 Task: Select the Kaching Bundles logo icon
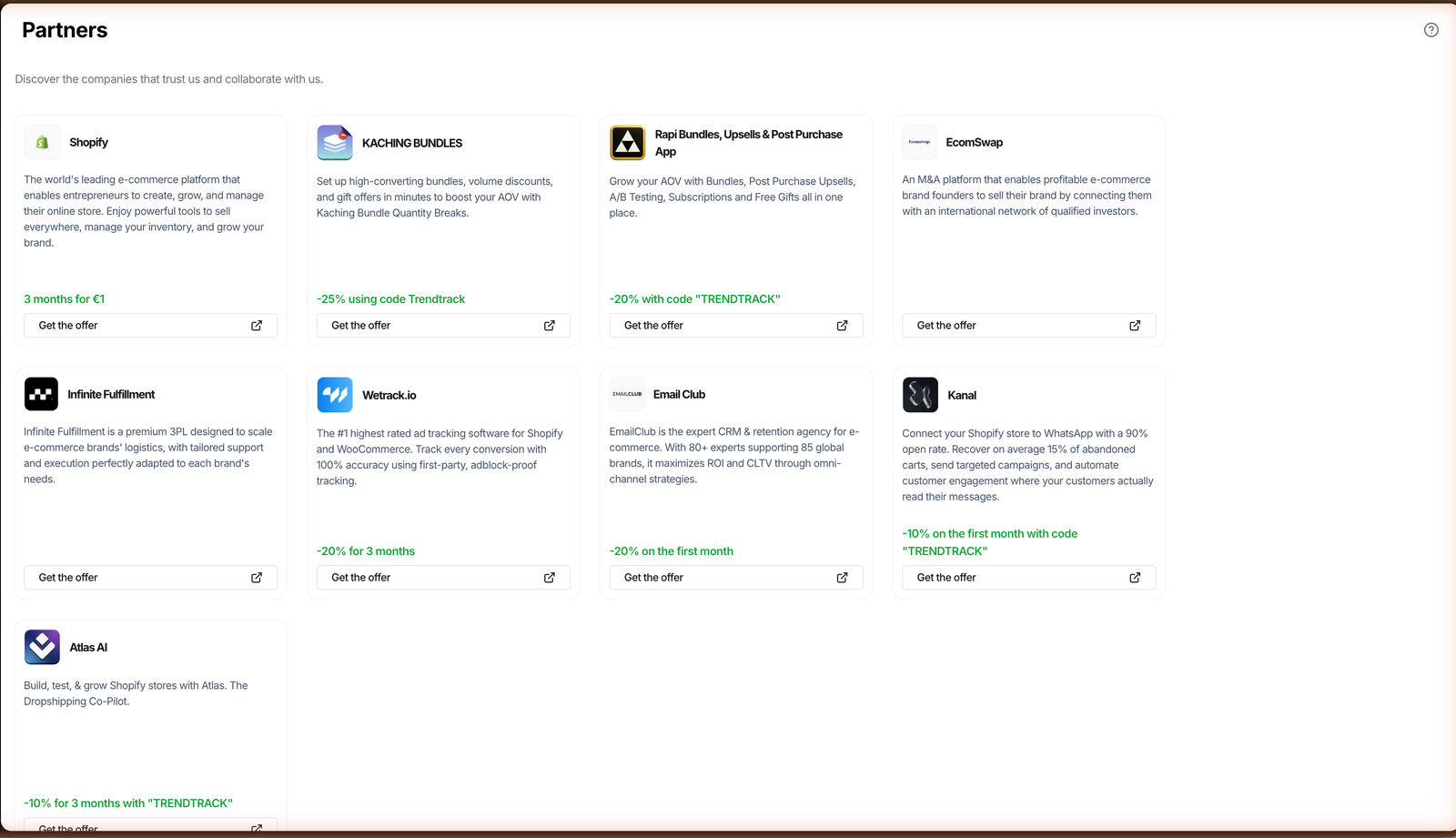coord(335,143)
